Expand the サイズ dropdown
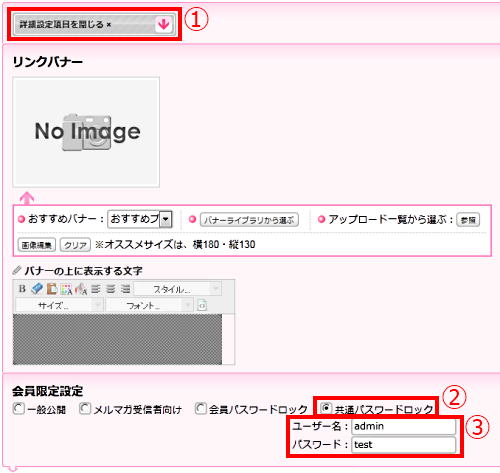 (x=59, y=305)
